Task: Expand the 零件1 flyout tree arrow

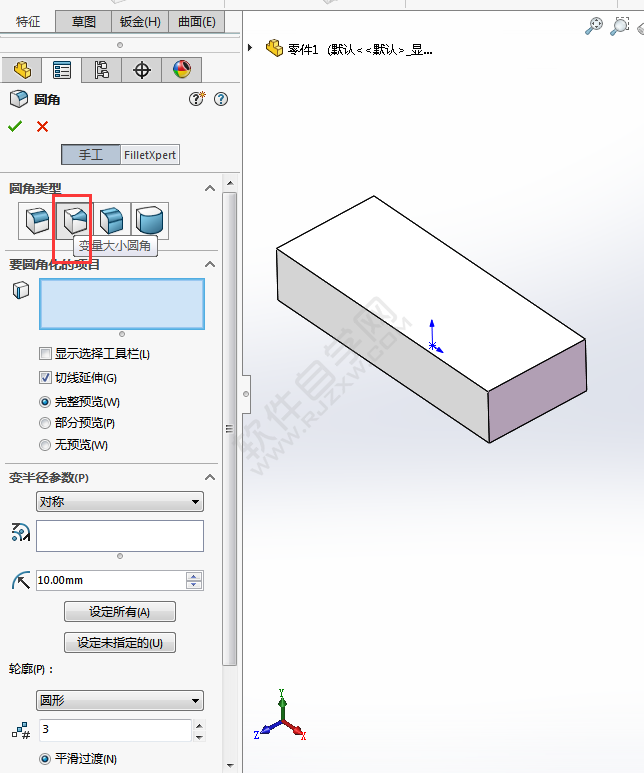Action: [x=250, y=48]
